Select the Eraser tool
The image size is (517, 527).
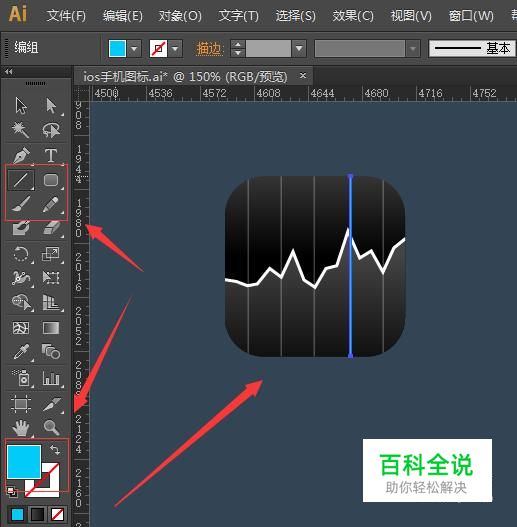coord(51,229)
